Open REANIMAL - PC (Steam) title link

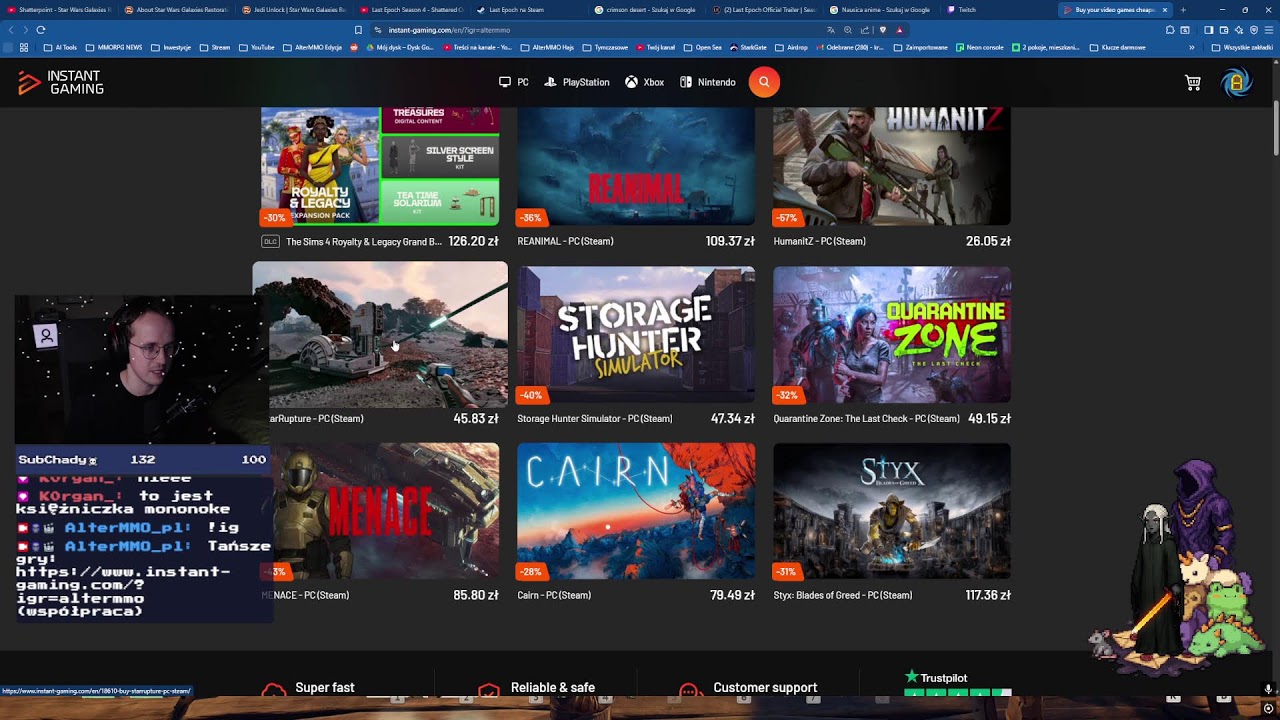tap(565, 241)
